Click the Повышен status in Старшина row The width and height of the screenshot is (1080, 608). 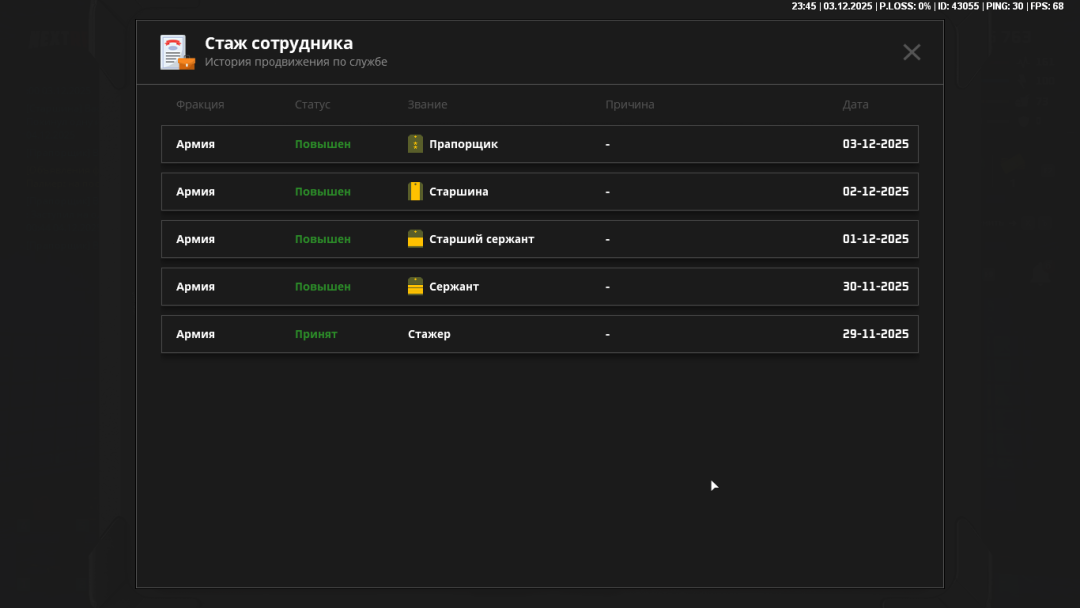pyautogui.click(x=322, y=191)
